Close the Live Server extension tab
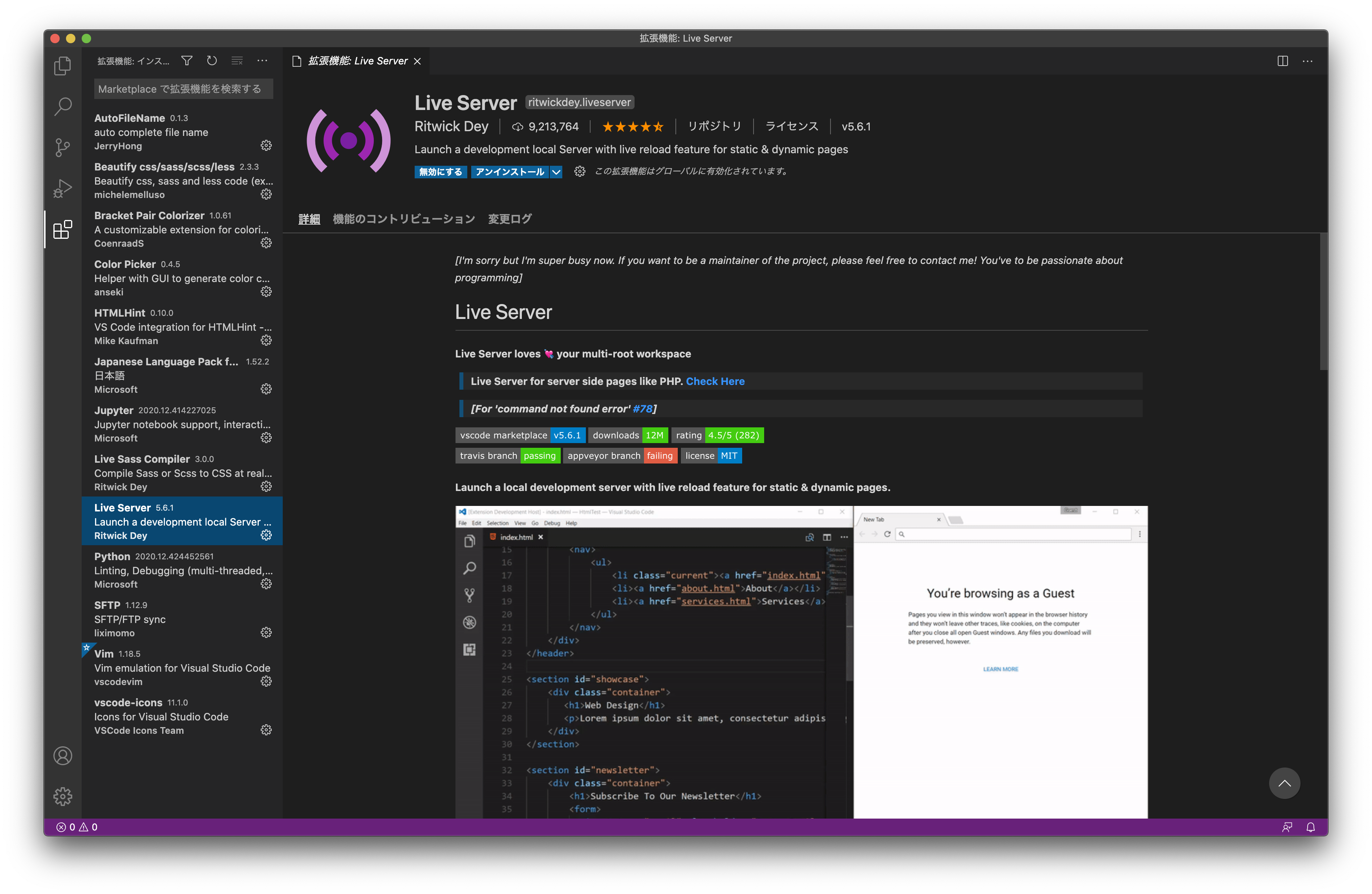 coord(417,61)
